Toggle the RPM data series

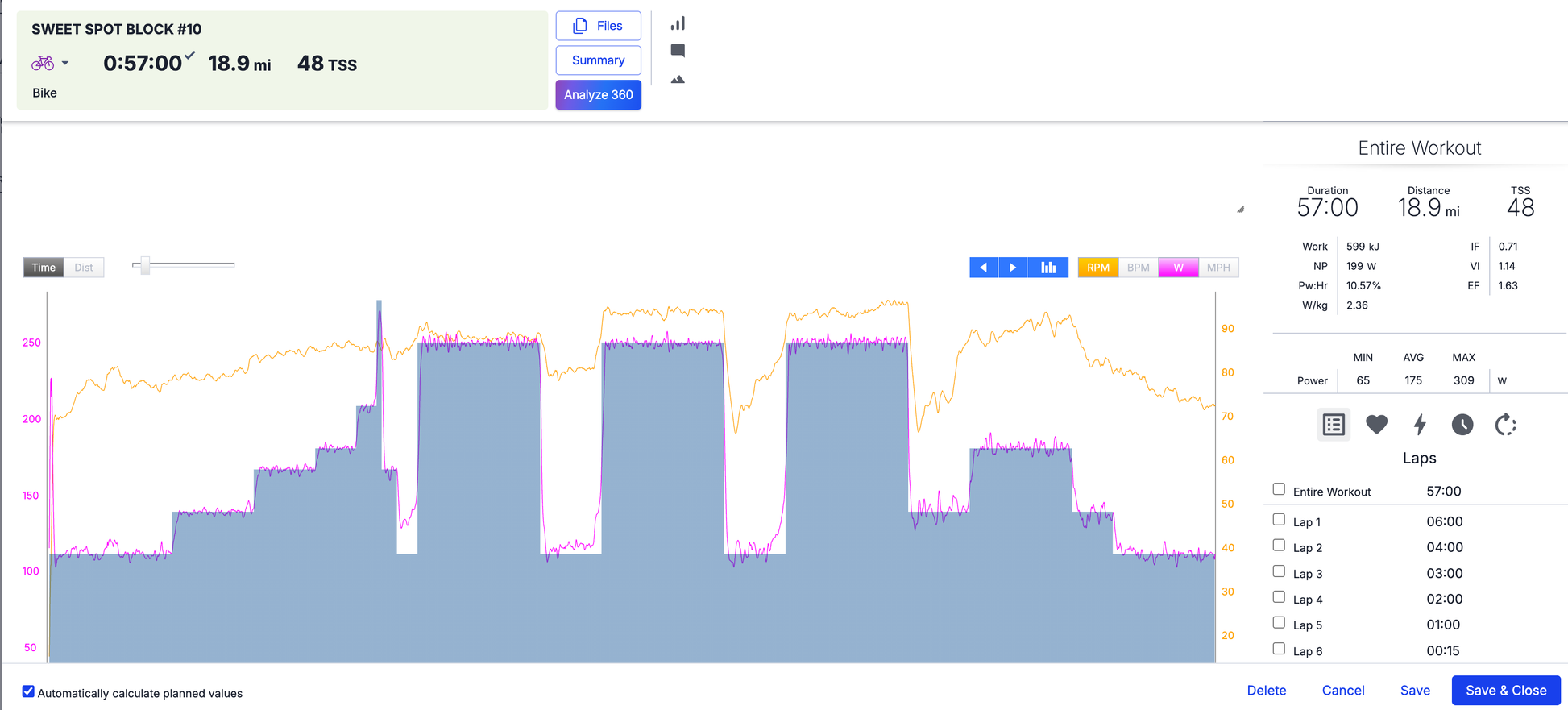tap(1097, 268)
